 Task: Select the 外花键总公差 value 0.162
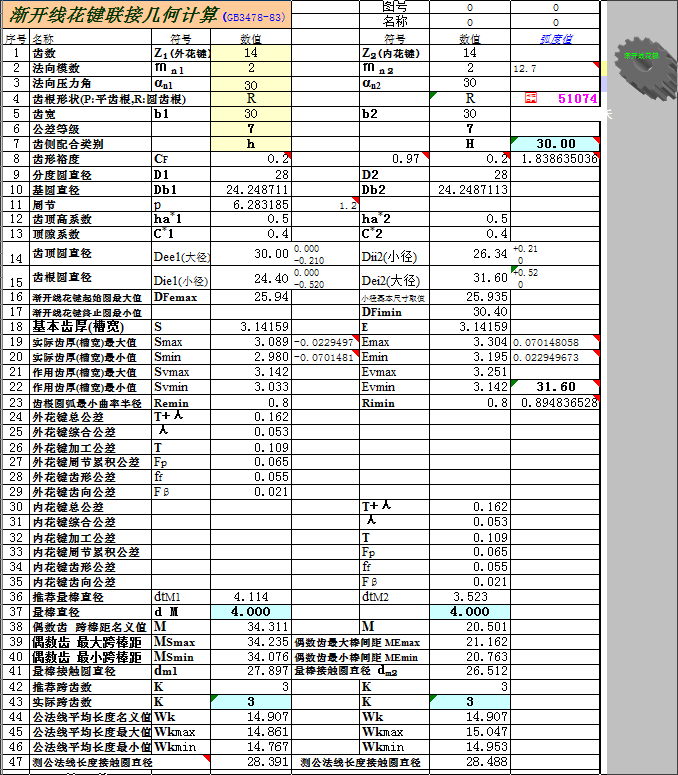251,417
